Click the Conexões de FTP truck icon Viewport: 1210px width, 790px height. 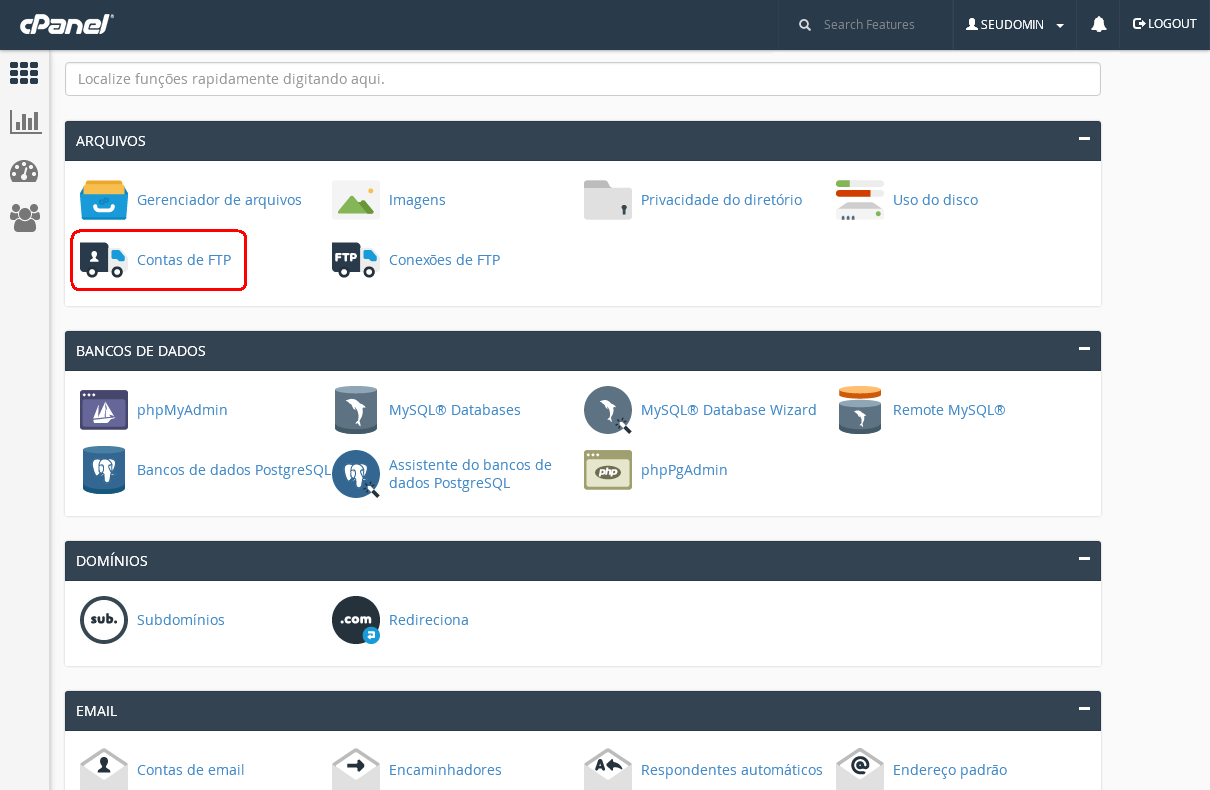point(356,260)
